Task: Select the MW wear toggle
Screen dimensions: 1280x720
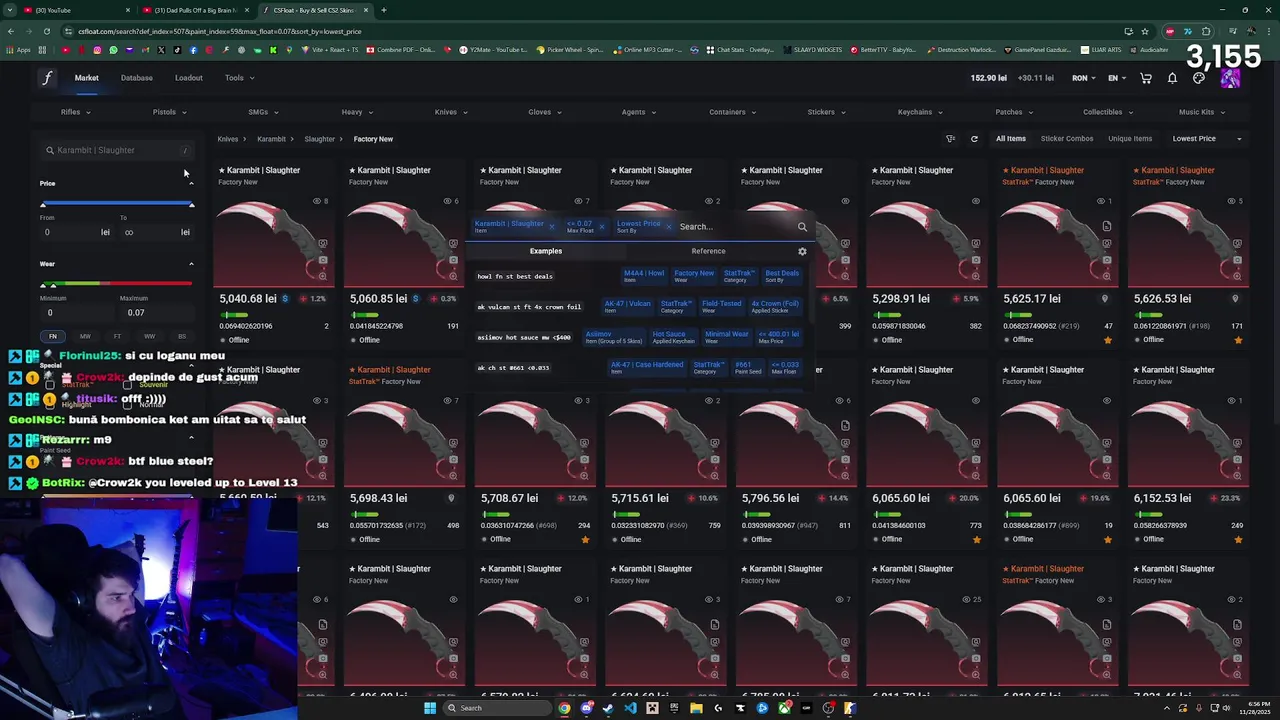Action: click(x=85, y=336)
